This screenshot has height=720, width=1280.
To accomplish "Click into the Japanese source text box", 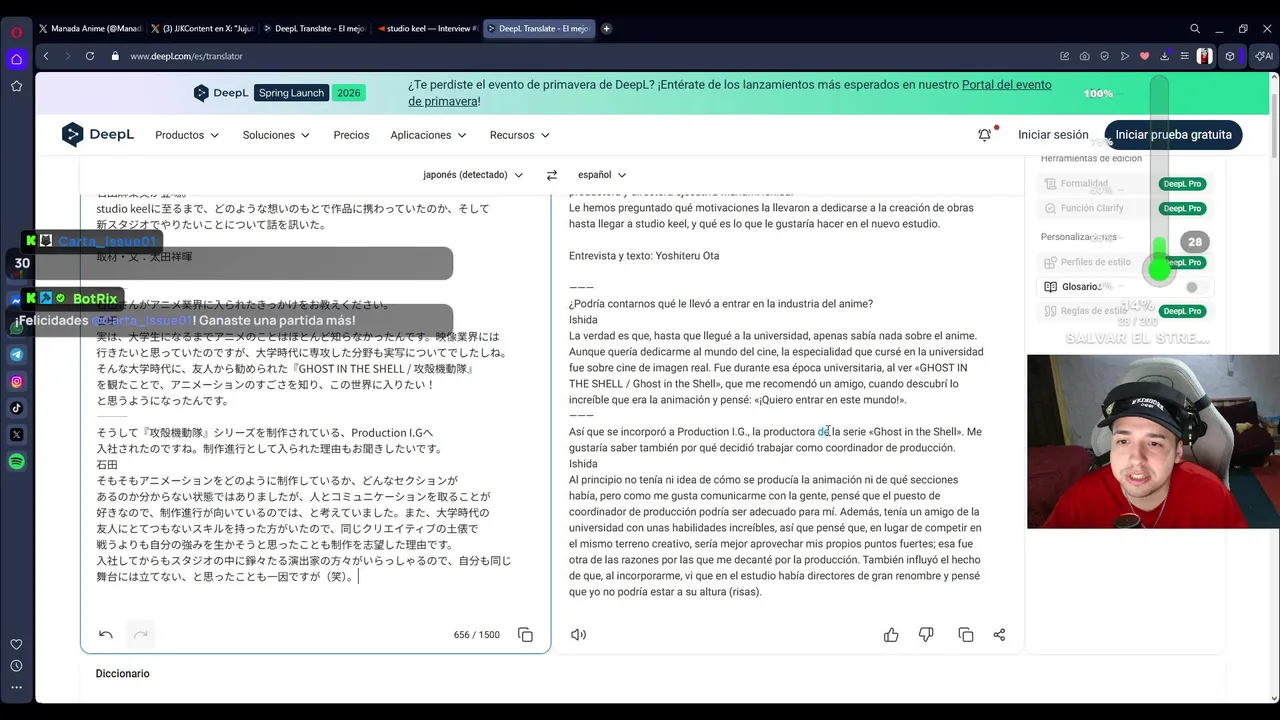I will [315, 400].
